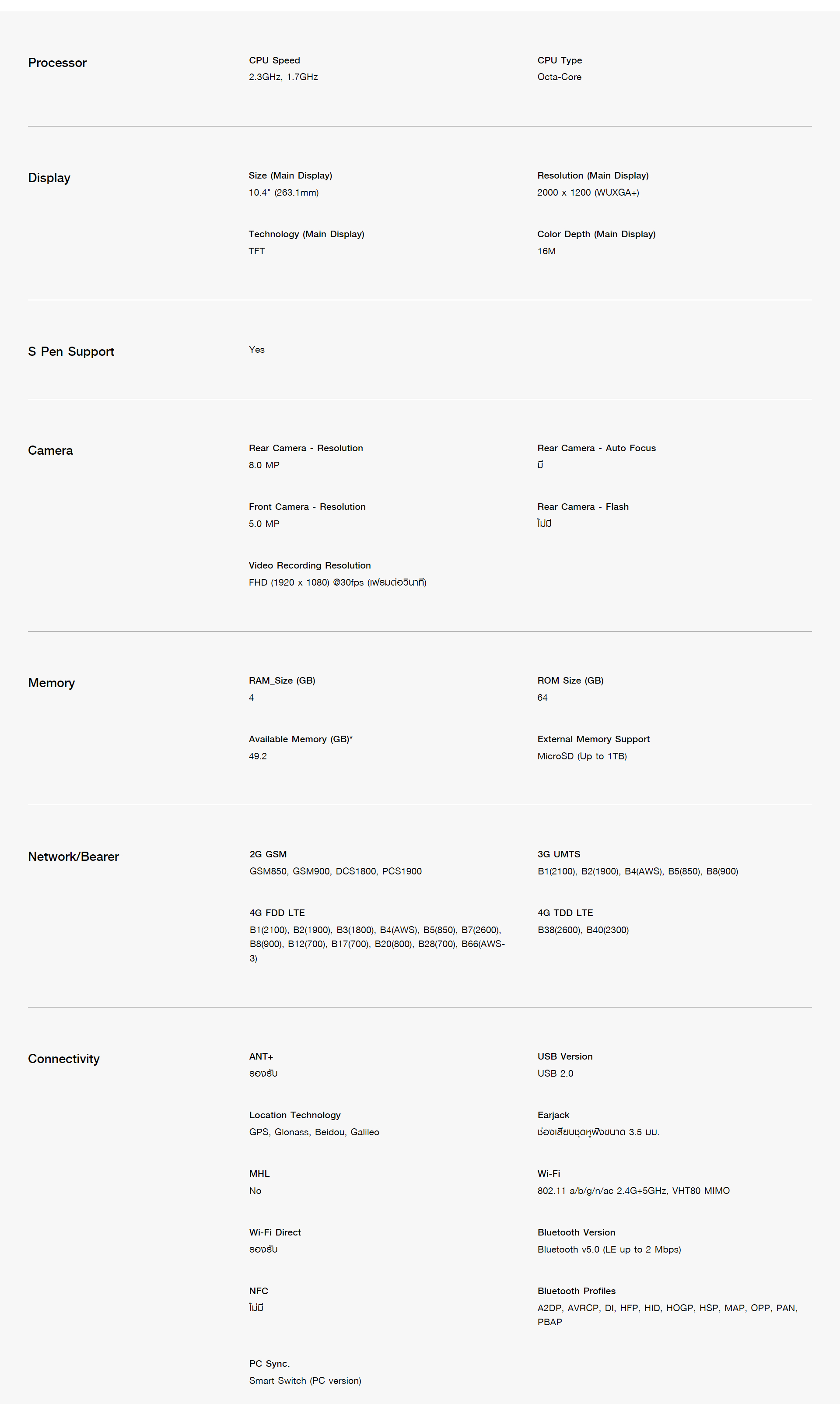The height and width of the screenshot is (1404, 840).
Task: Select the 3G UMTS label
Action: pos(559,854)
